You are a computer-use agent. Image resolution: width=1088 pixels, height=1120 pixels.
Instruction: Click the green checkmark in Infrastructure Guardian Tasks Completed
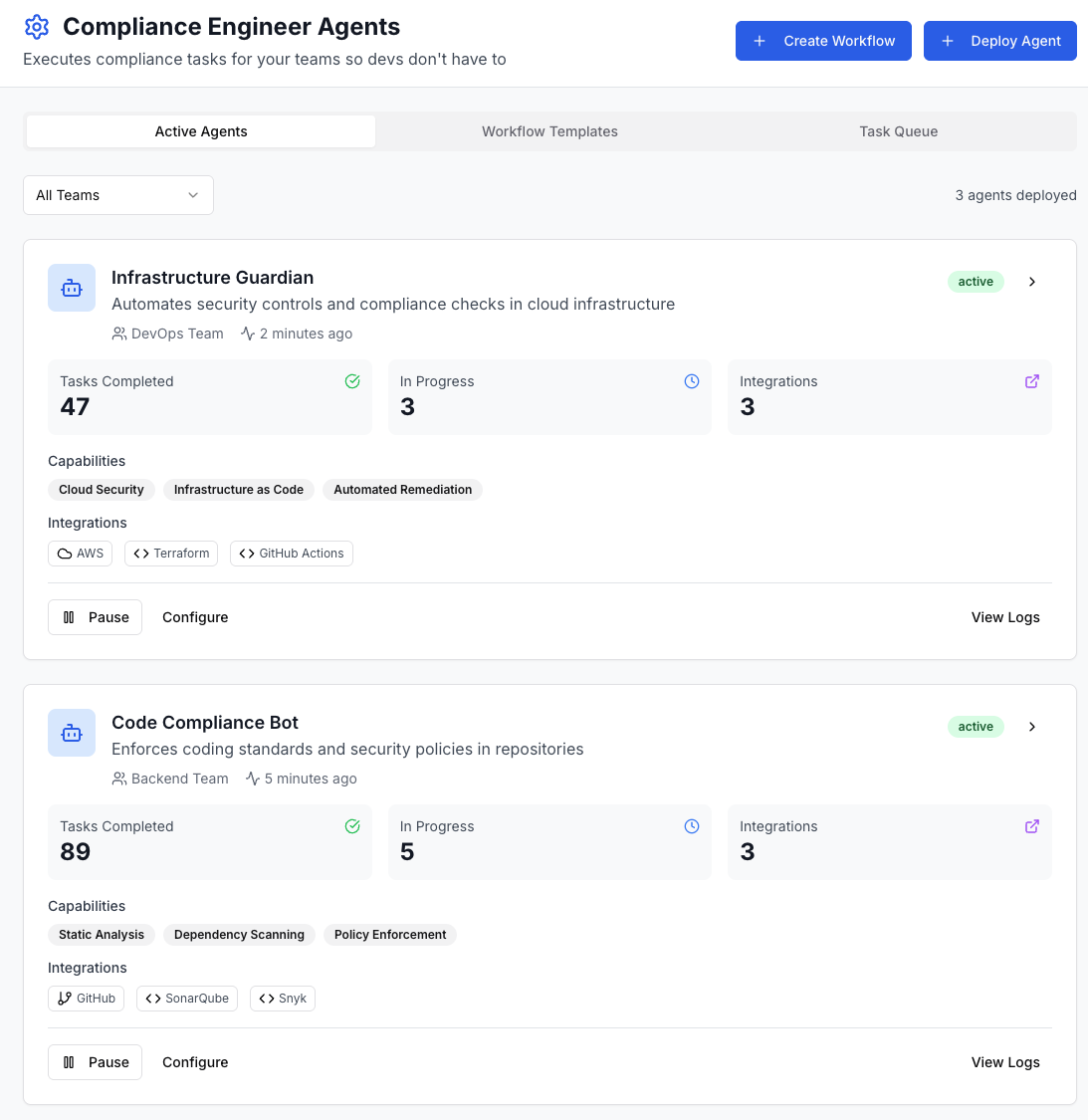pyautogui.click(x=352, y=381)
